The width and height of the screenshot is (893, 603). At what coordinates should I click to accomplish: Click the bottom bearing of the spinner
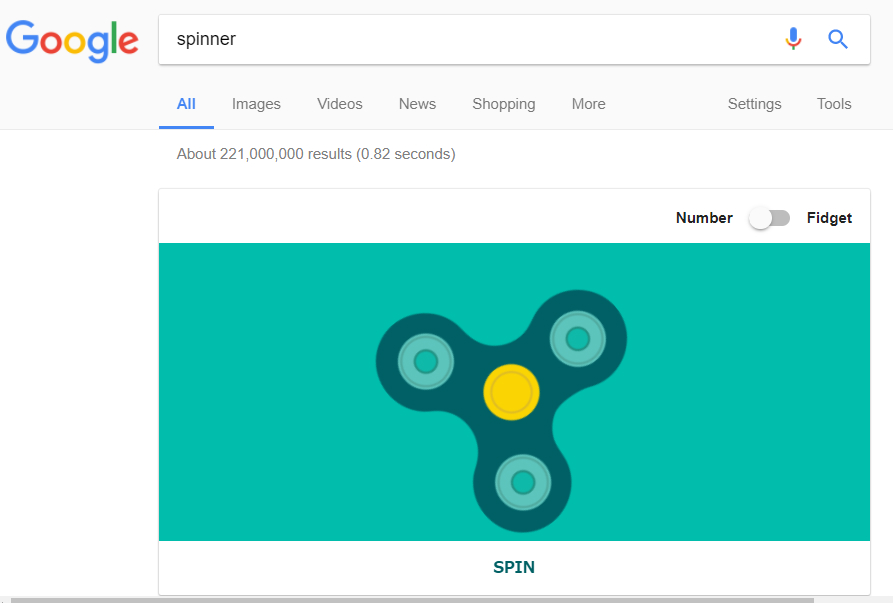click(x=521, y=483)
